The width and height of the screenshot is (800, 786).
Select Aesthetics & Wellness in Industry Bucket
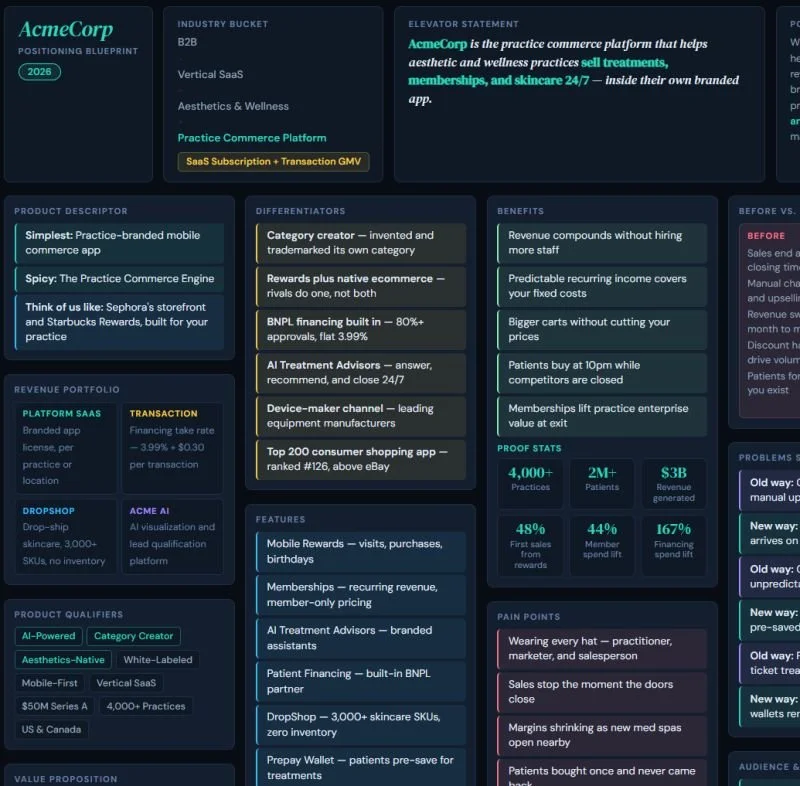pyautogui.click(x=233, y=106)
